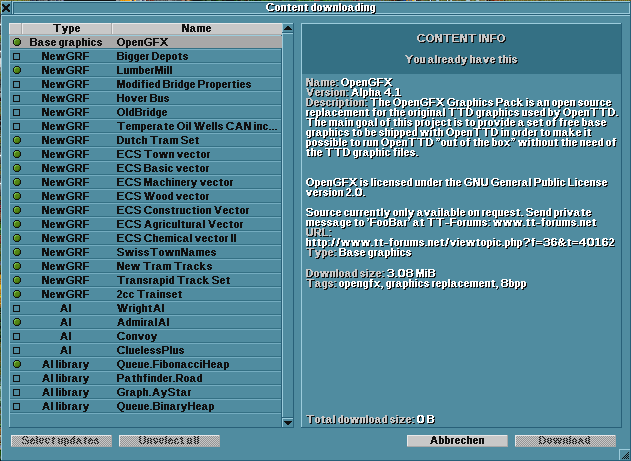Tick the Queue.BinaryHeap checkbox
The image size is (631, 461).
click(16, 407)
